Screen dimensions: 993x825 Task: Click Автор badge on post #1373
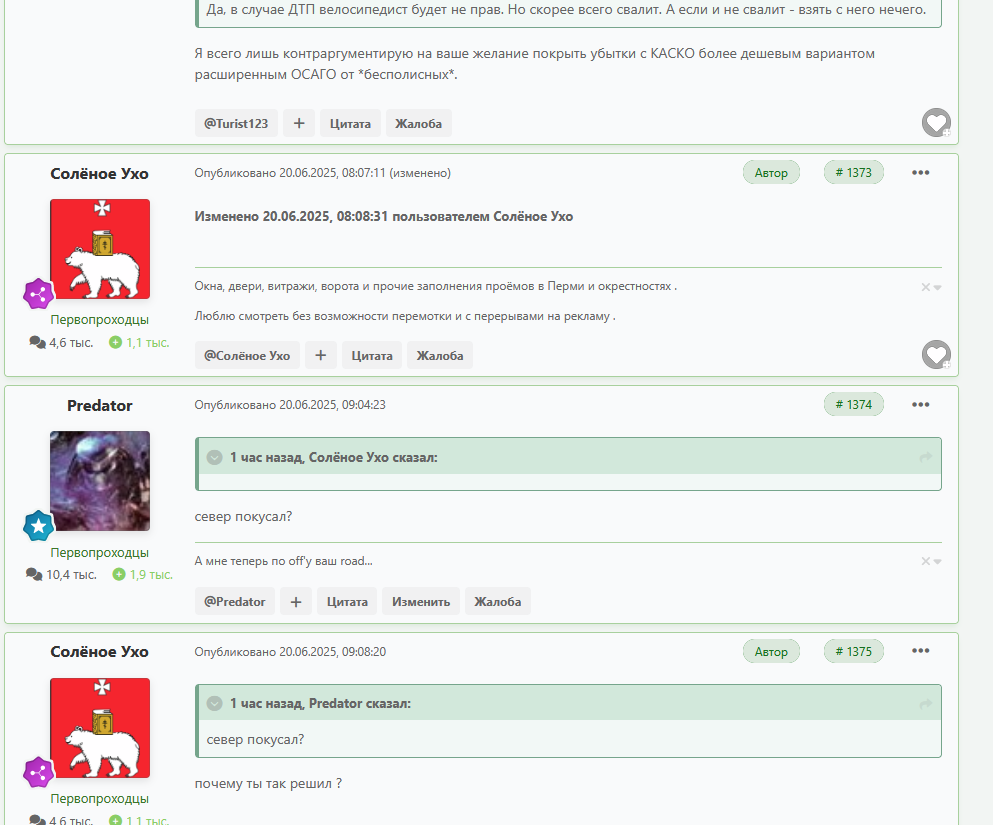point(771,172)
